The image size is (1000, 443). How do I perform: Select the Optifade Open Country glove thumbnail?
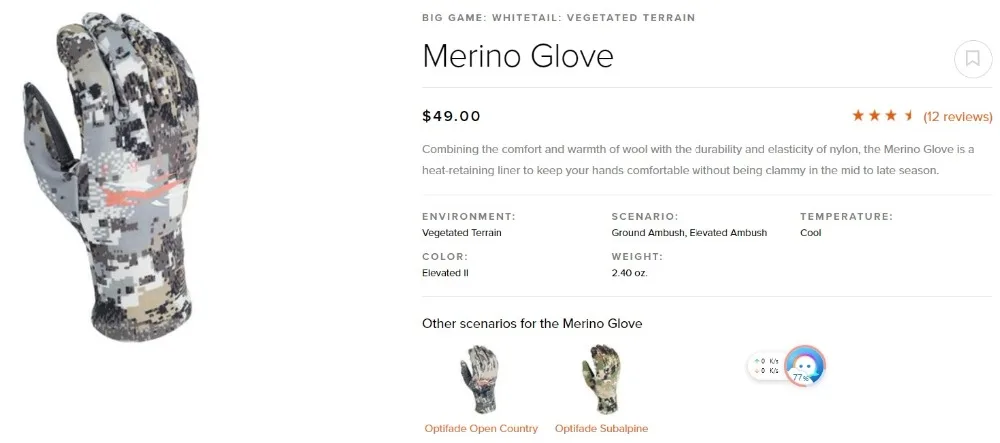point(482,379)
